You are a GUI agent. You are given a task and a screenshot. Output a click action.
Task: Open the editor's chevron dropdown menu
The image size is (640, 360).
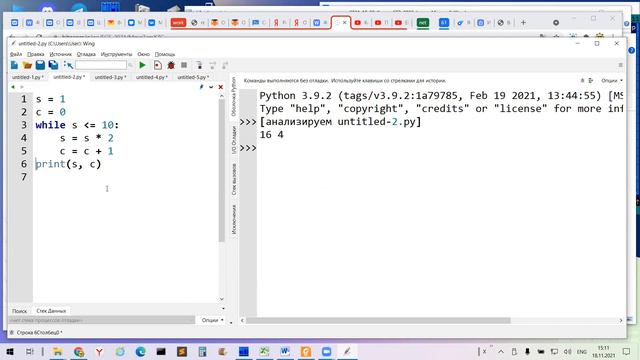[211, 87]
